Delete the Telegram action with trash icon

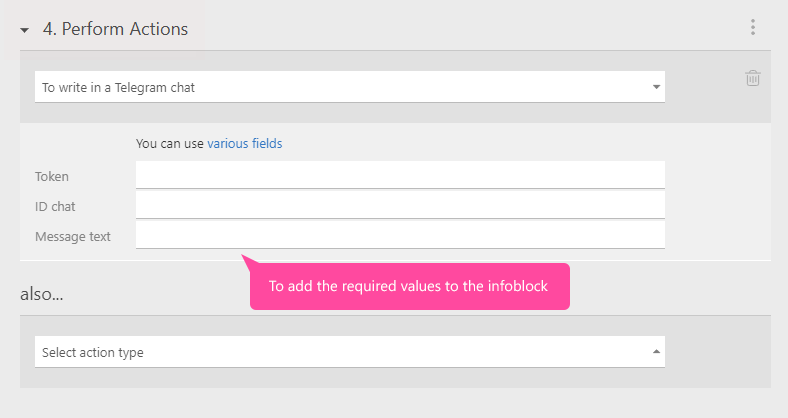pos(753,78)
